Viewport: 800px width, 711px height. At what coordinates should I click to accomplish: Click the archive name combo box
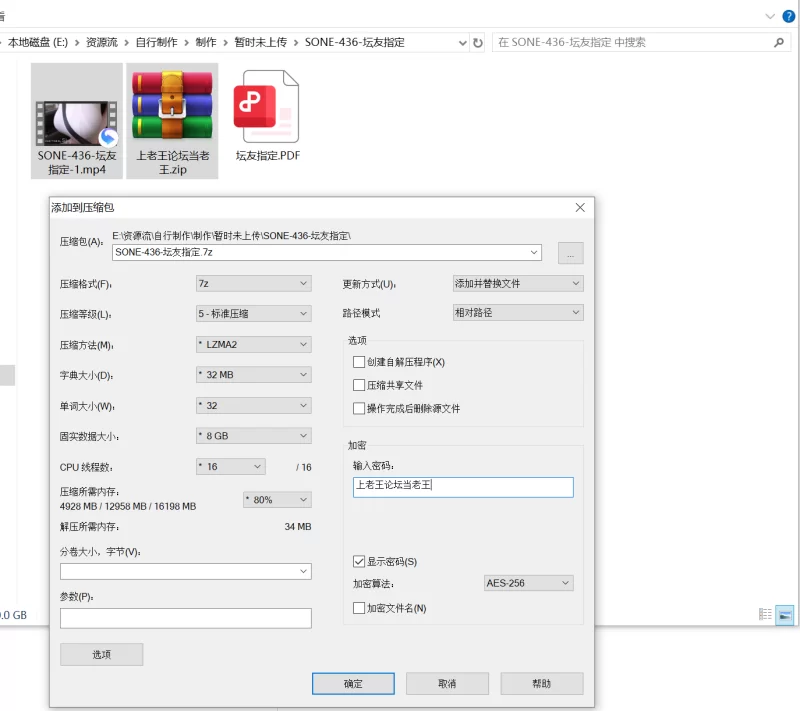[327, 252]
